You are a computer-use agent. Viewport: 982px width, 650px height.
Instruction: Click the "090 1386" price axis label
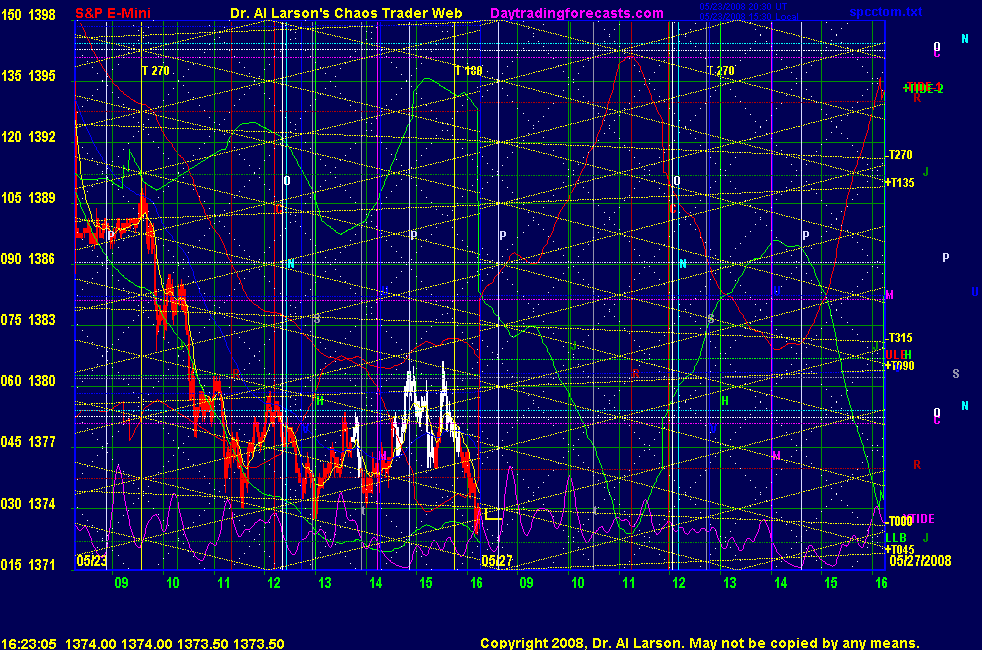(28, 259)
